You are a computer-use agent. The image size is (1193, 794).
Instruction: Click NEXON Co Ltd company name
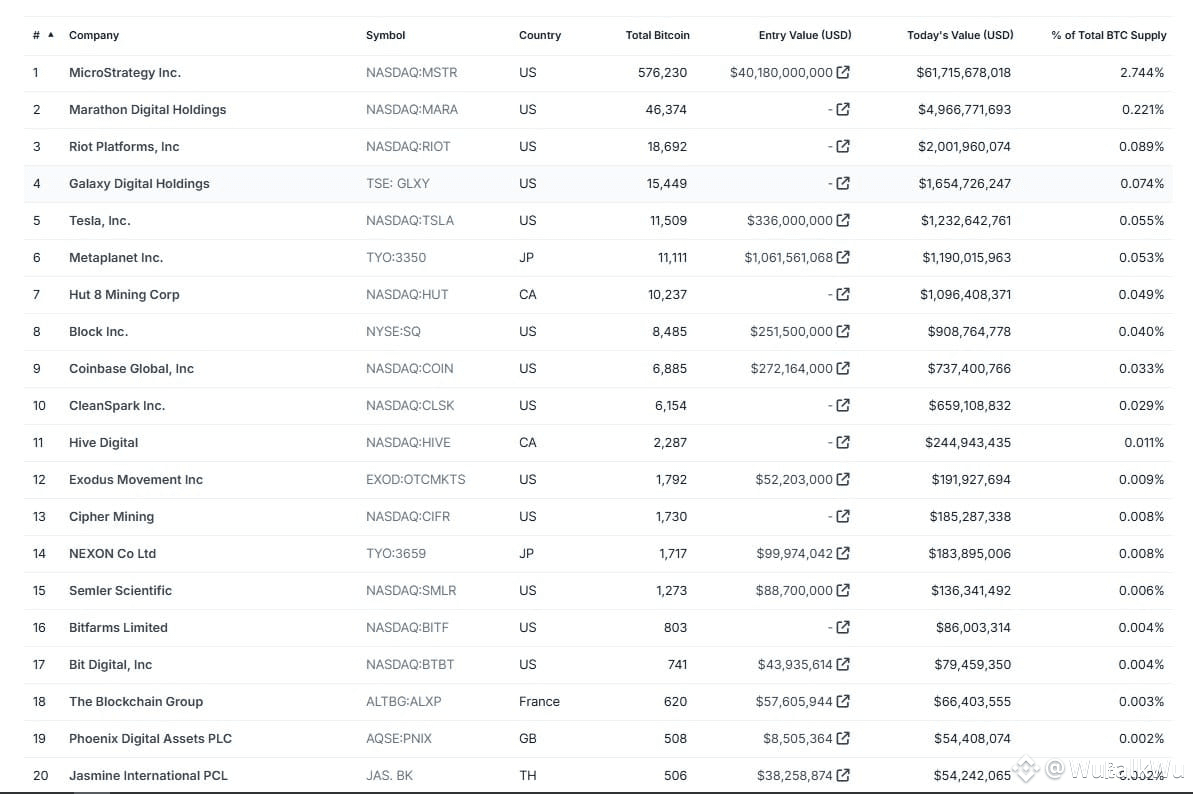tap(113, 554)
